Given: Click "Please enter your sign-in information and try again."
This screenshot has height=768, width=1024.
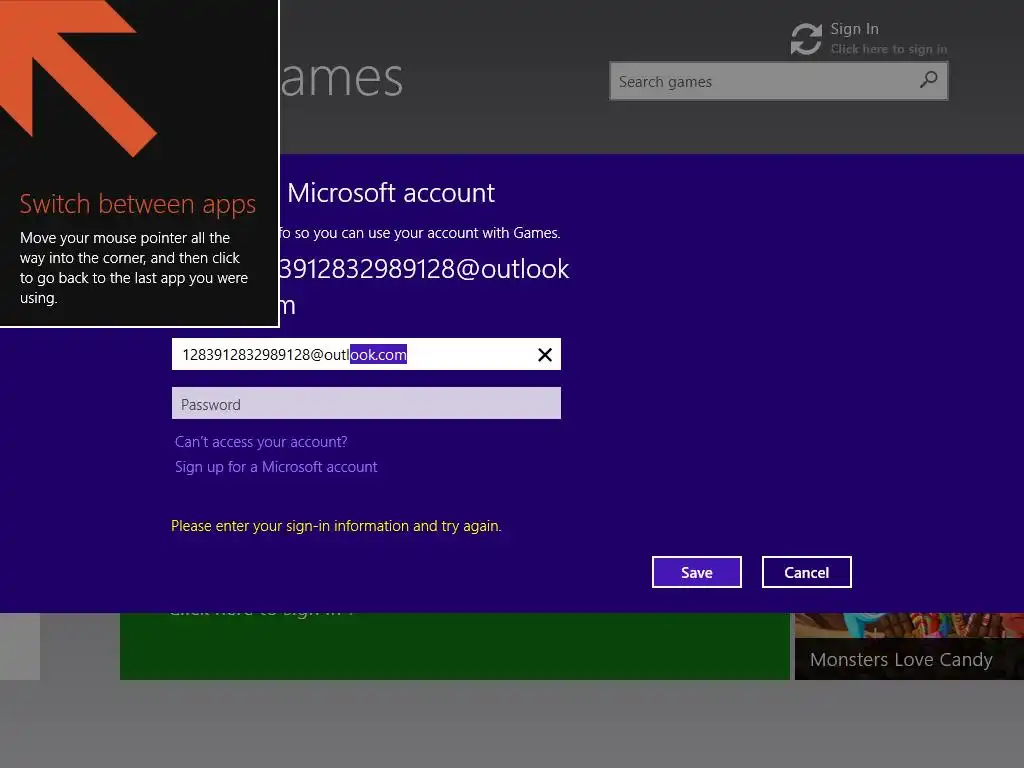Looking at the screenshot, I should 336,526.
